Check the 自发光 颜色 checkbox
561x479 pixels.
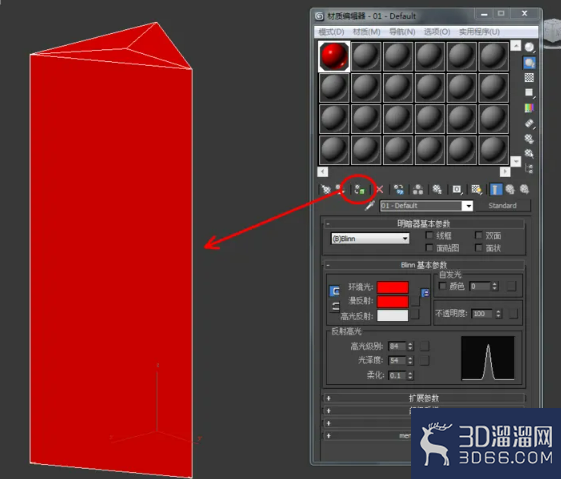pos(443,286)
